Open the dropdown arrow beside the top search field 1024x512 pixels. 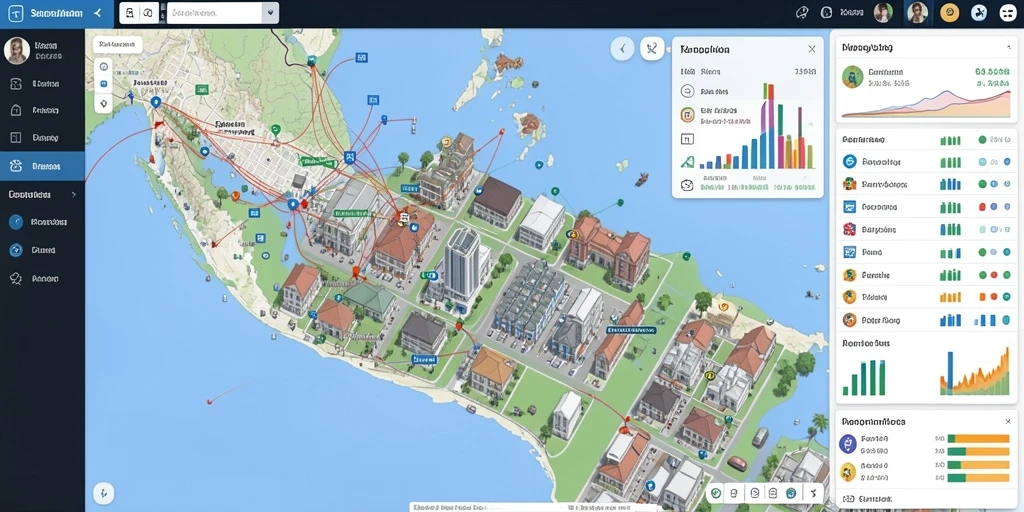click(270, 13)
